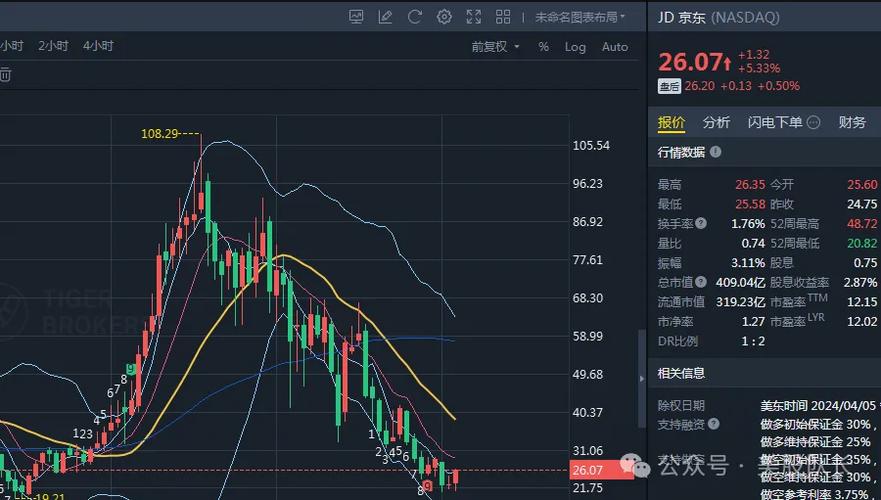Open the 分析 tab
Image resolution: width=881 pixels, height=500 pixels.
coord(716,122)
